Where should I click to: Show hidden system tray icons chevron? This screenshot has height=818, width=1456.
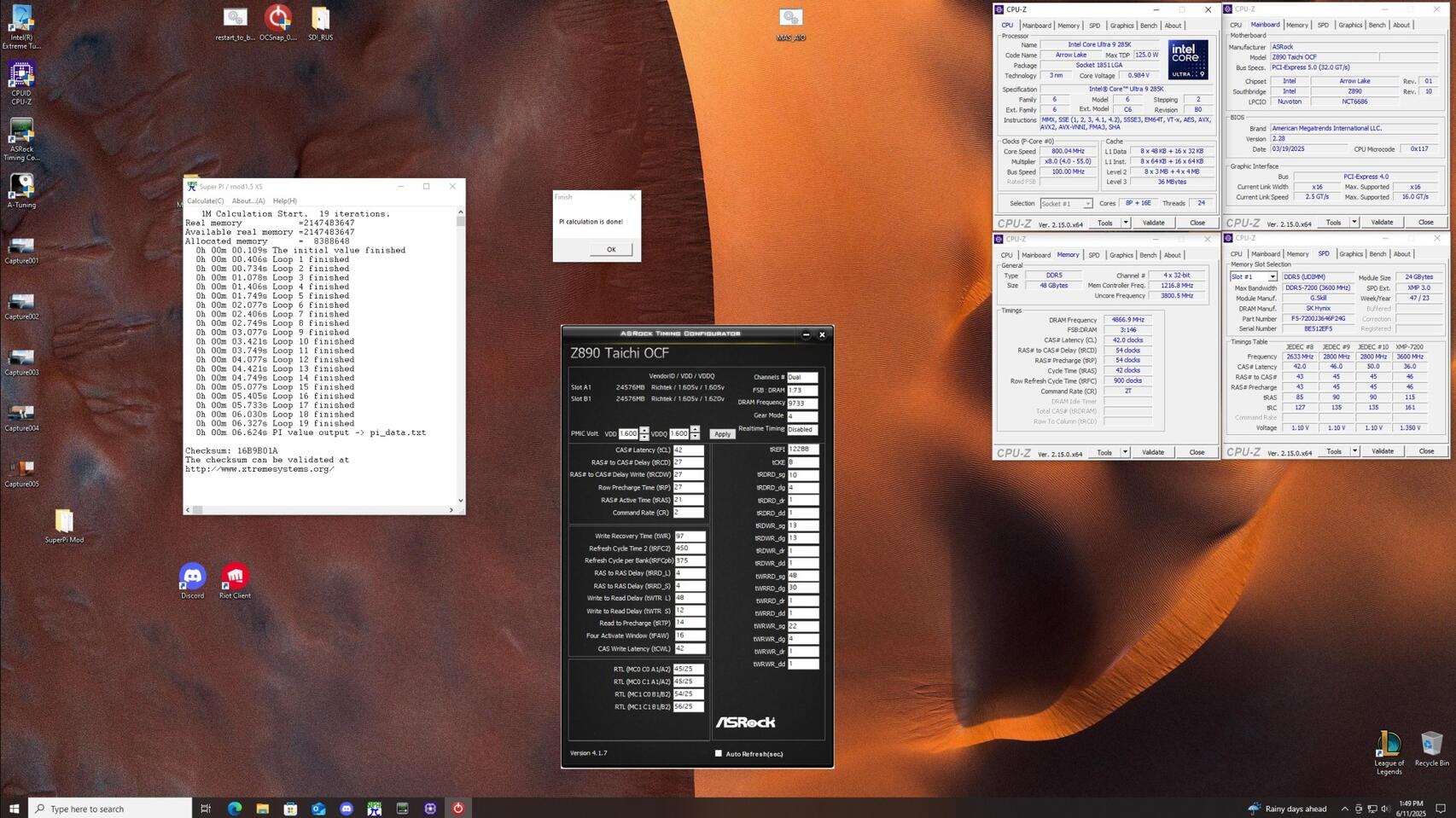pyautogui.click(x=1344, y=809)
